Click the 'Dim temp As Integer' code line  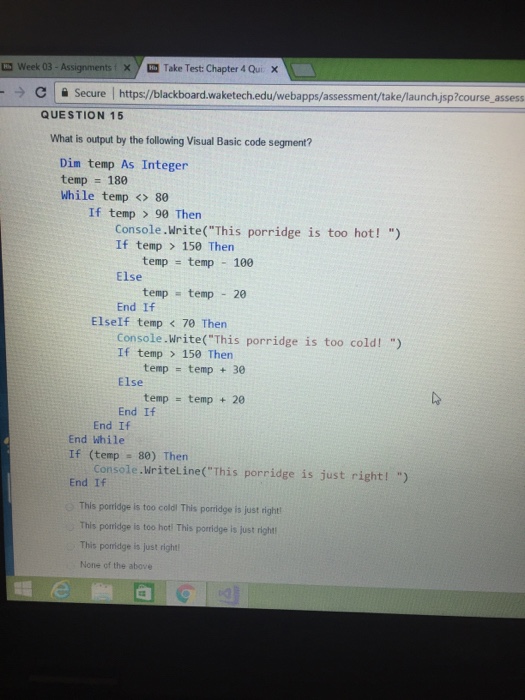click(x=124, y=164)
